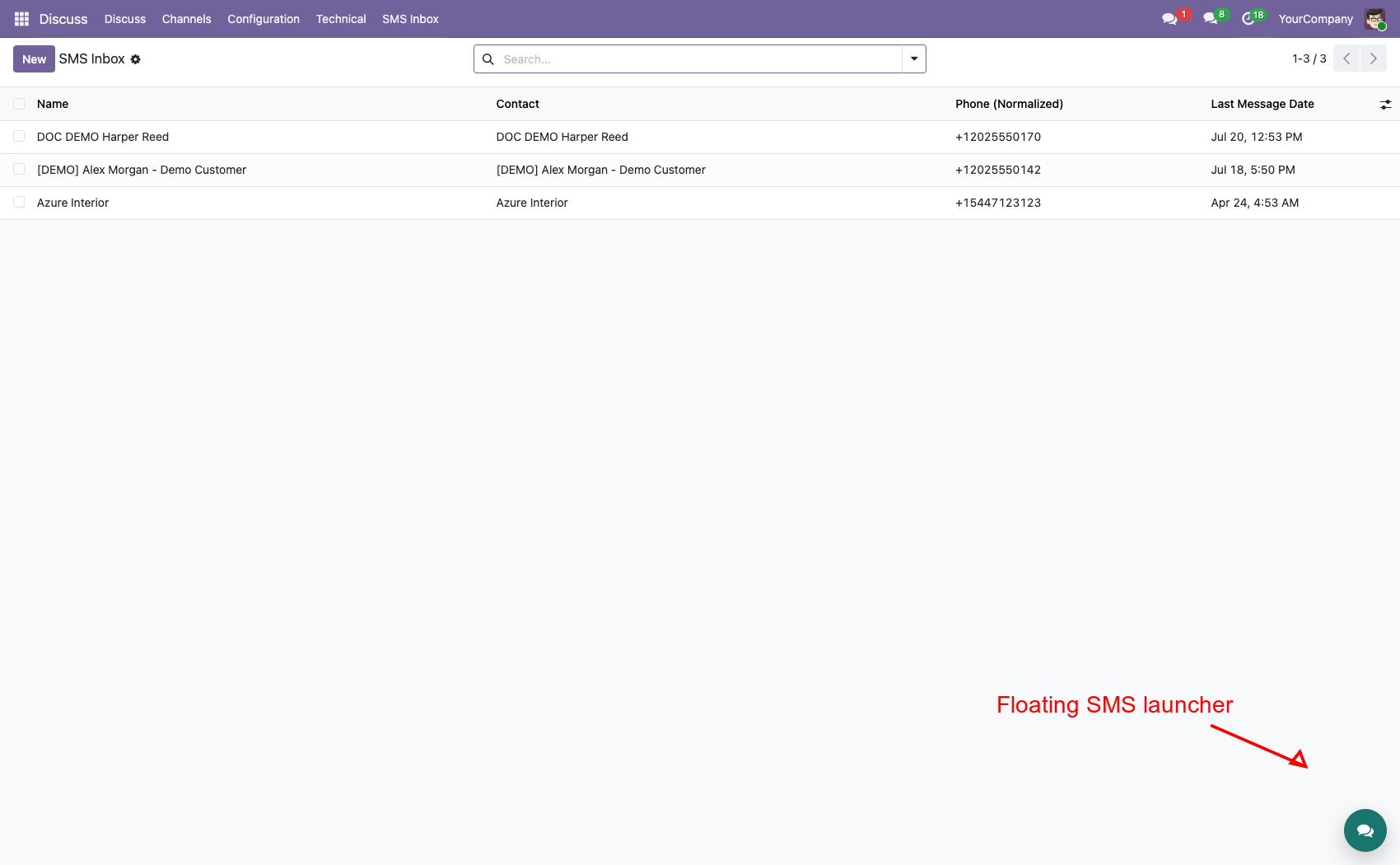
Task: Open contact cell DOC DEMO Harper Reed
Action: [562, 137]
